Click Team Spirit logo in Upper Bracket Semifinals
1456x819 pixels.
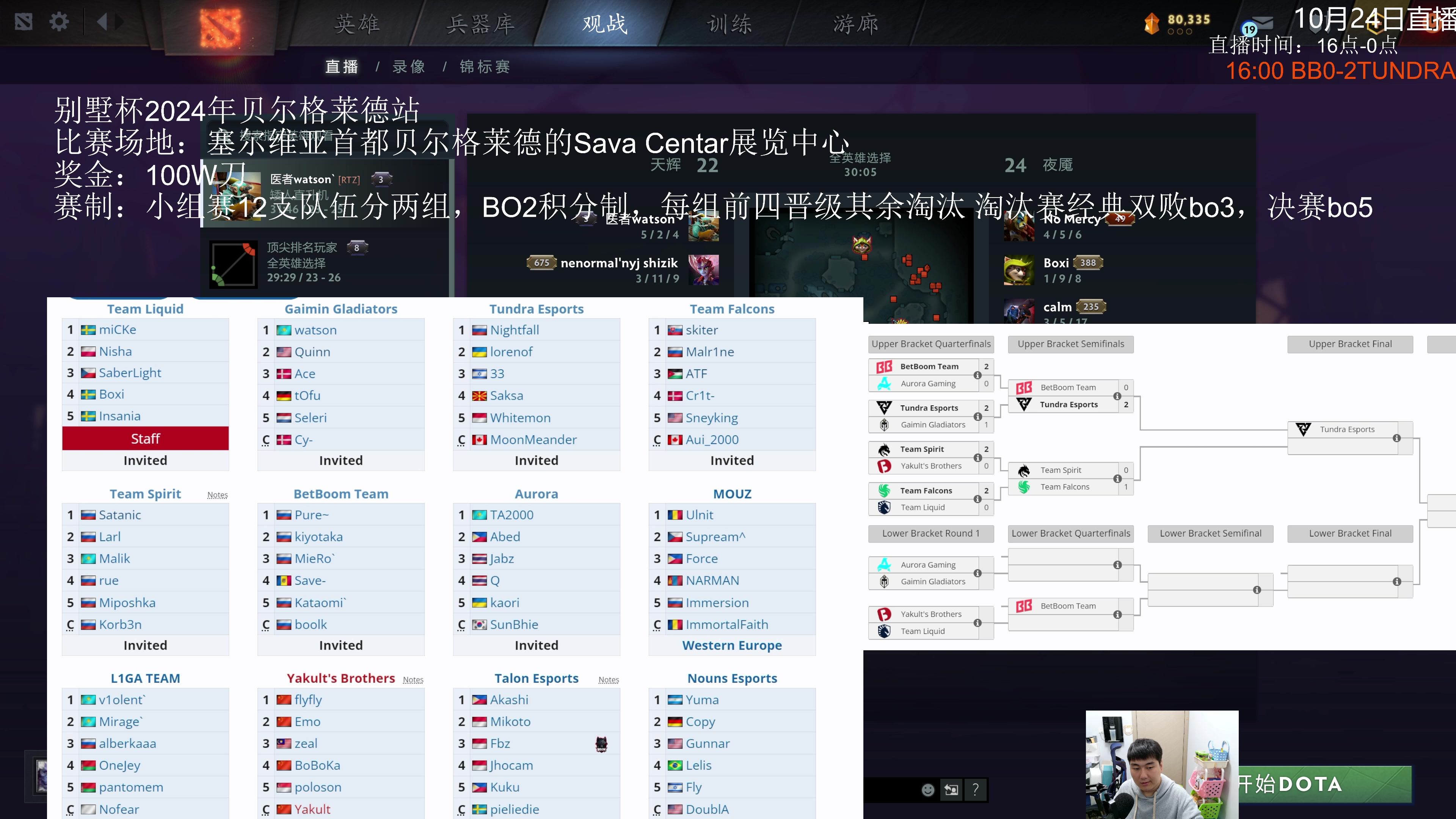[1024, 470]
